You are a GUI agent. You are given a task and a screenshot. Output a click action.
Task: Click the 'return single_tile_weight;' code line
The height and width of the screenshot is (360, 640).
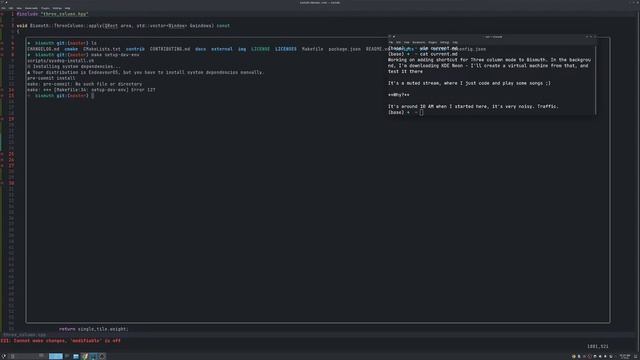[x=94, y=329]
